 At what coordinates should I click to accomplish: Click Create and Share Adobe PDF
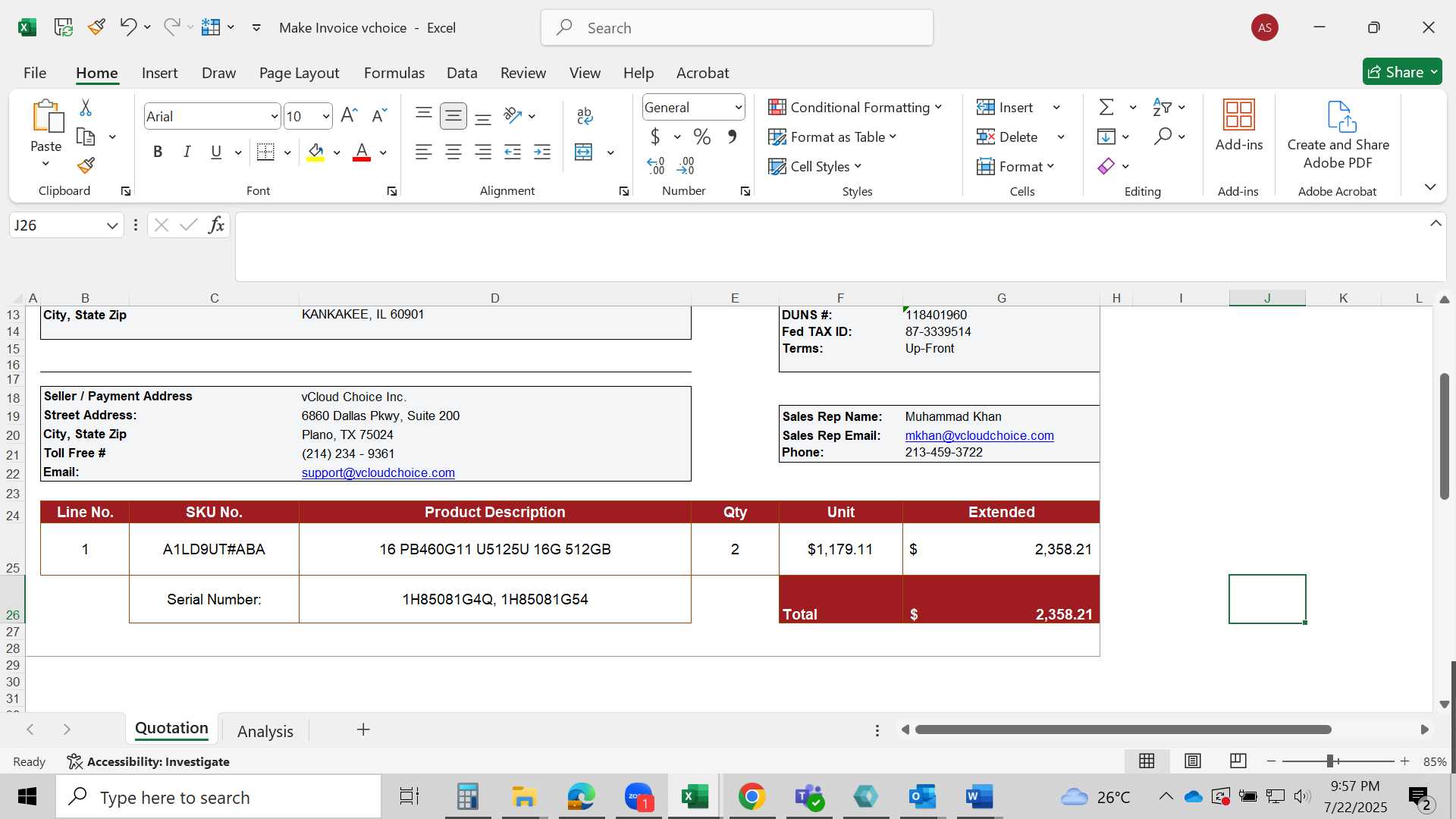pos(1338,135)
